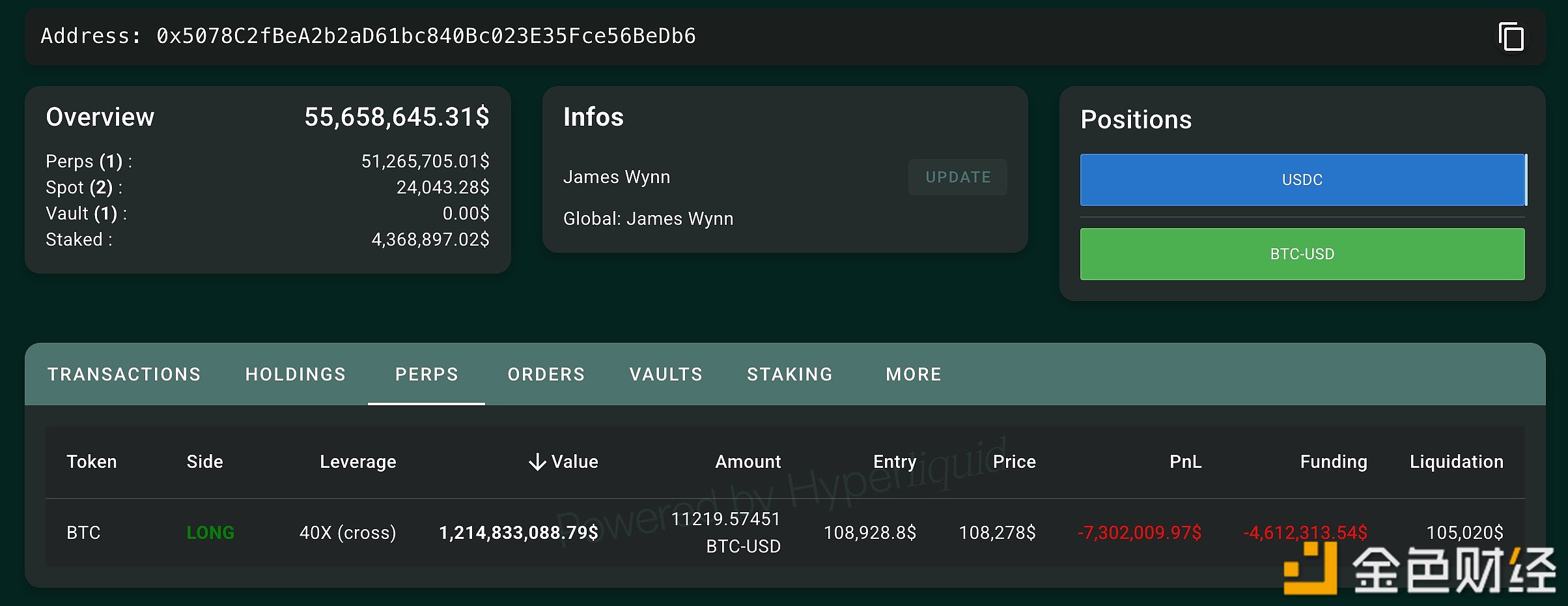This screenshot has height=606, width=1568.
Task: Open the VAULTS tab
Action: pos(665,374)
